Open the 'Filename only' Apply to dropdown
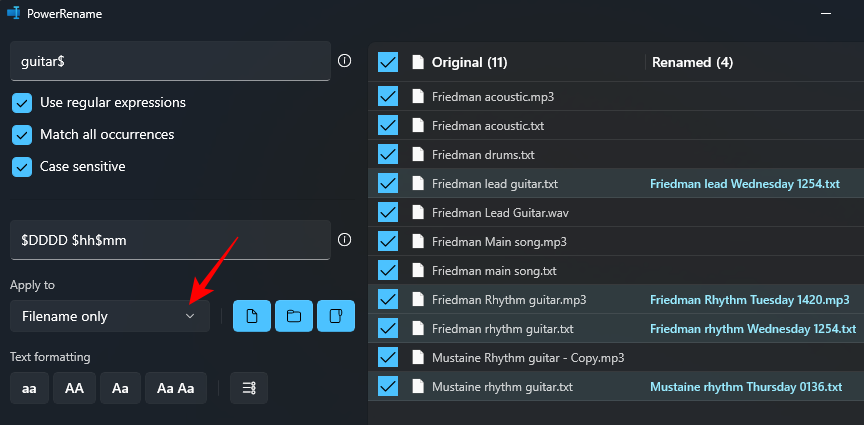 110,316
